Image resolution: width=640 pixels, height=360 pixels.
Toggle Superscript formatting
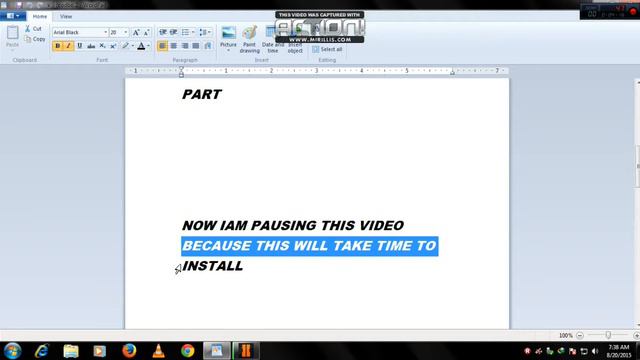pos(113,46)
